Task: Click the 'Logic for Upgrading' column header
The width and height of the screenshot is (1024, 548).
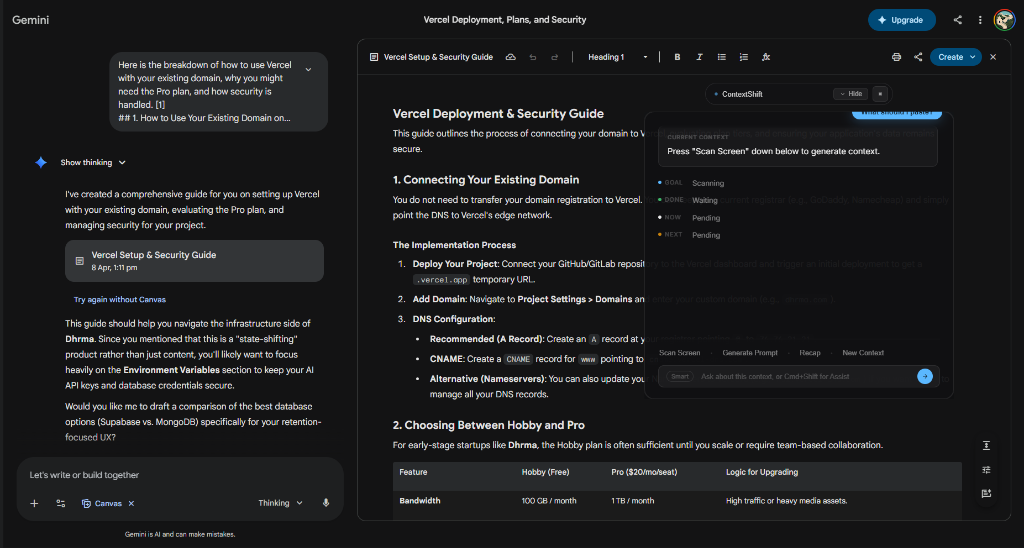Action: (x=762, y=472)
